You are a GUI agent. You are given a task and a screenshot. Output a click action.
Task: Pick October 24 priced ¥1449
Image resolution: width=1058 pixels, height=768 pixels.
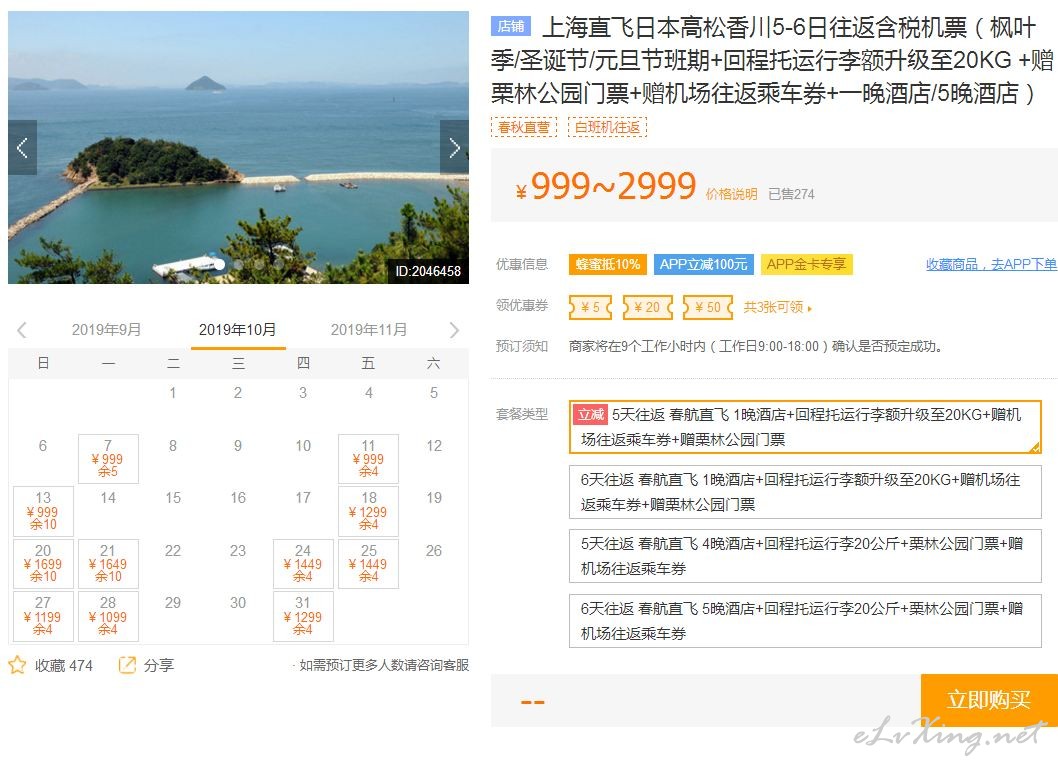click(303, 564)
